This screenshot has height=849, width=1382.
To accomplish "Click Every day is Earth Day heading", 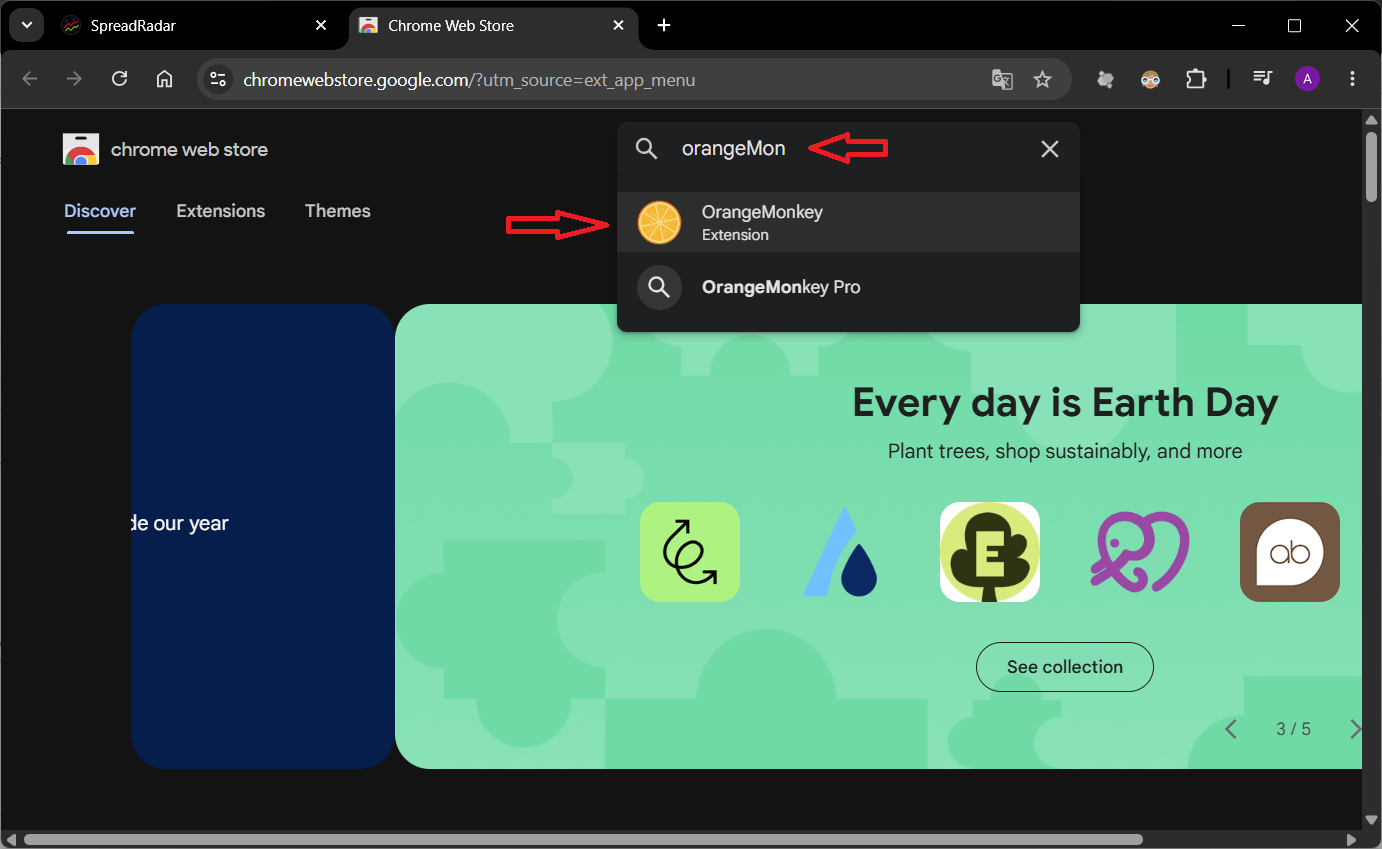I will [x=1065, y=403].
